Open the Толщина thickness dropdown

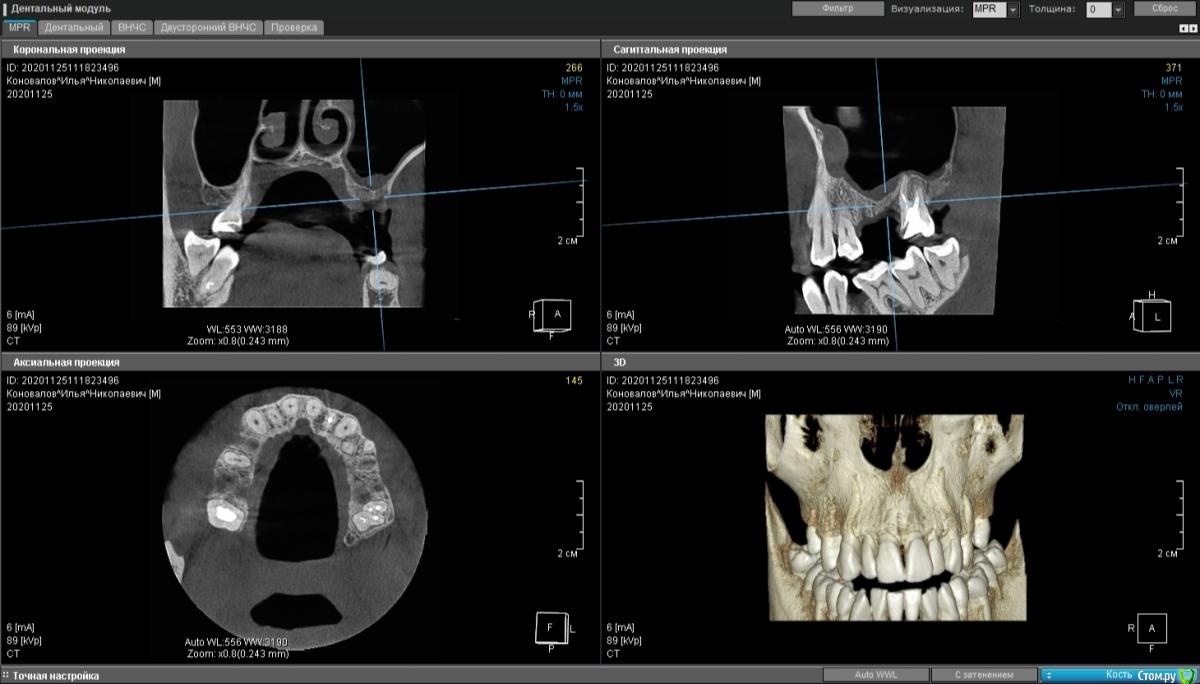pyautogui.click(x=1118, y=9)
